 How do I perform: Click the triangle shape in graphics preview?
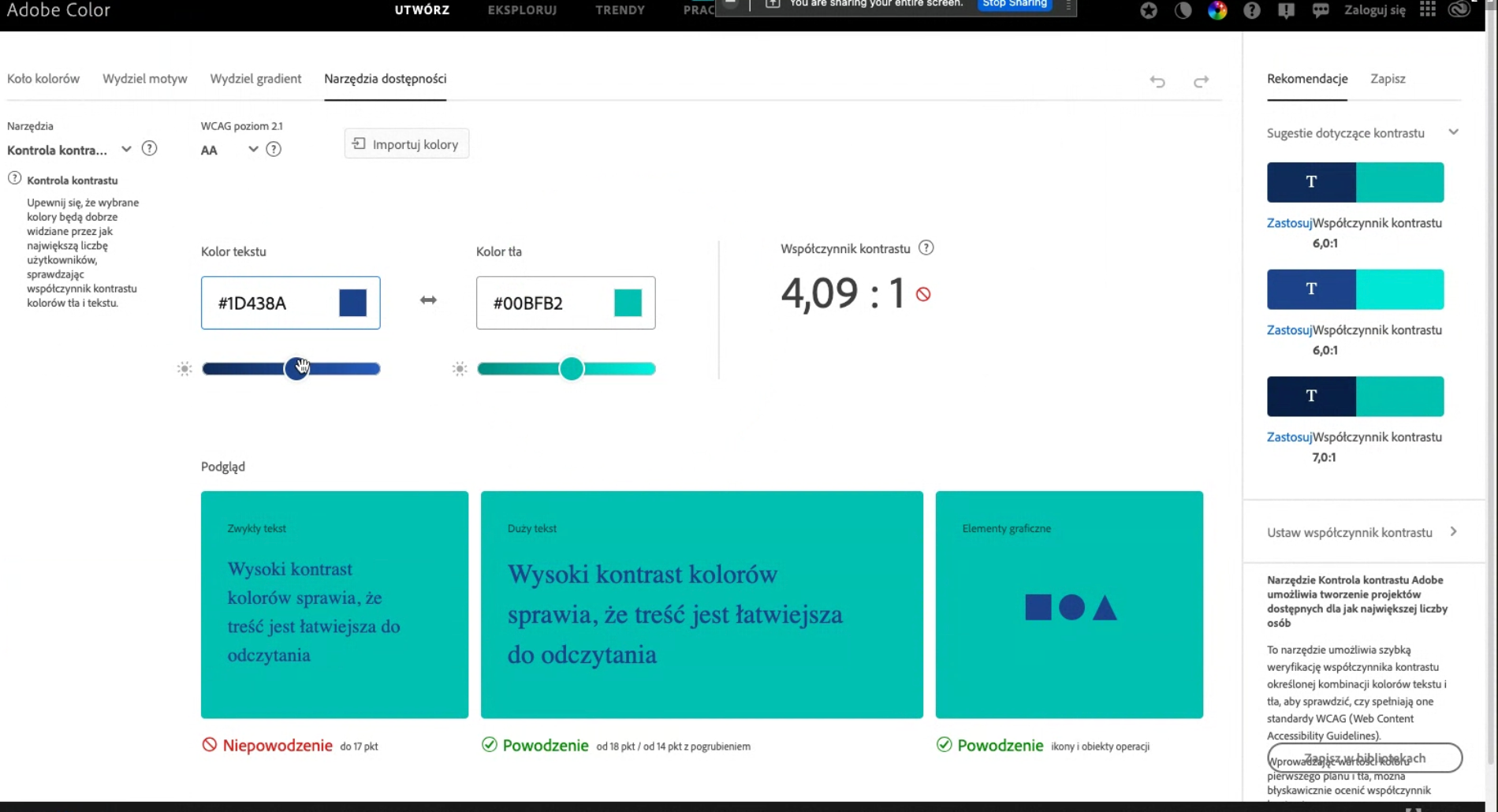click(1105, 608)
